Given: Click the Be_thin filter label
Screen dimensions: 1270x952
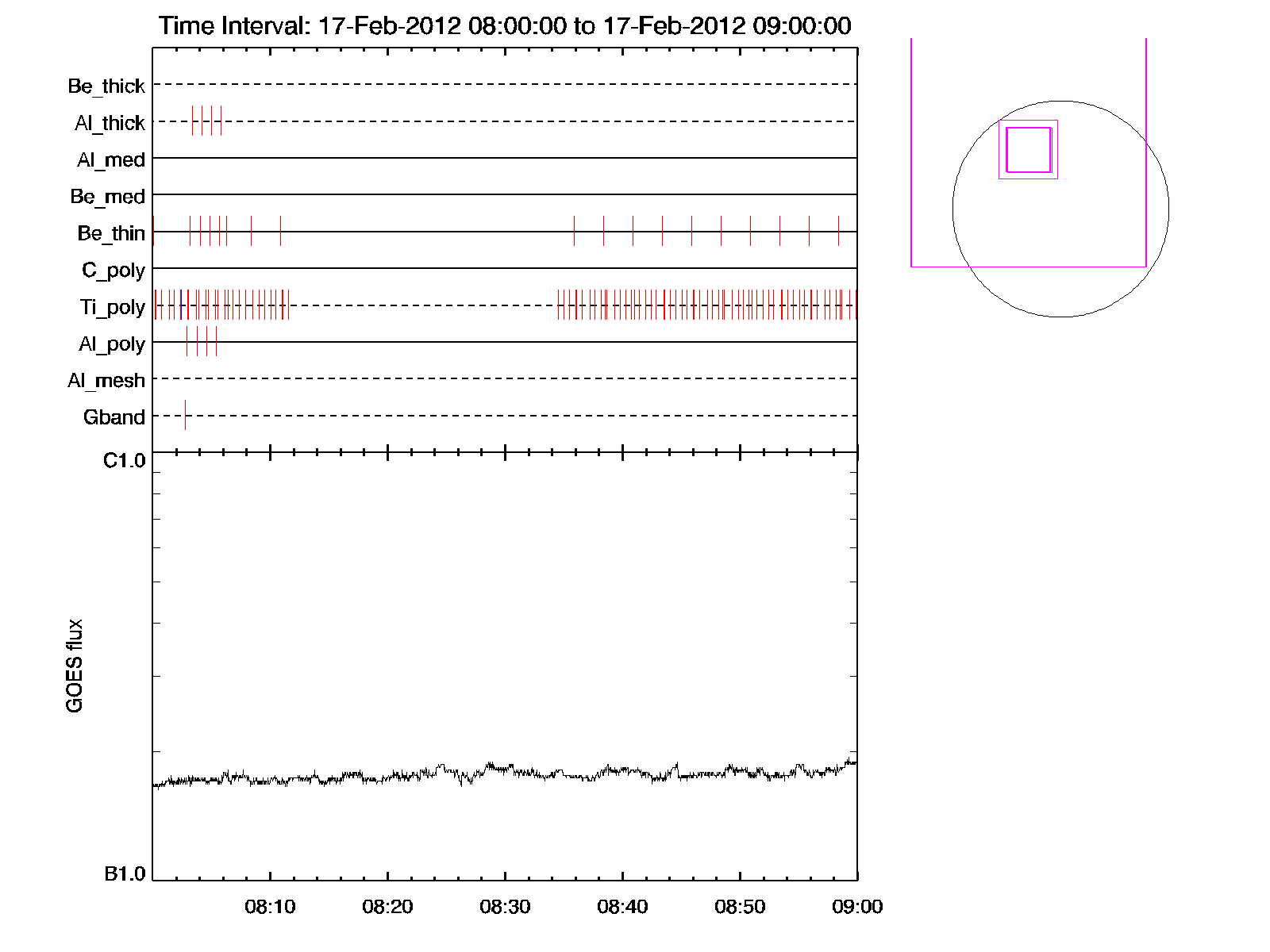Looking at the screenshot, I should coord(111,233).
